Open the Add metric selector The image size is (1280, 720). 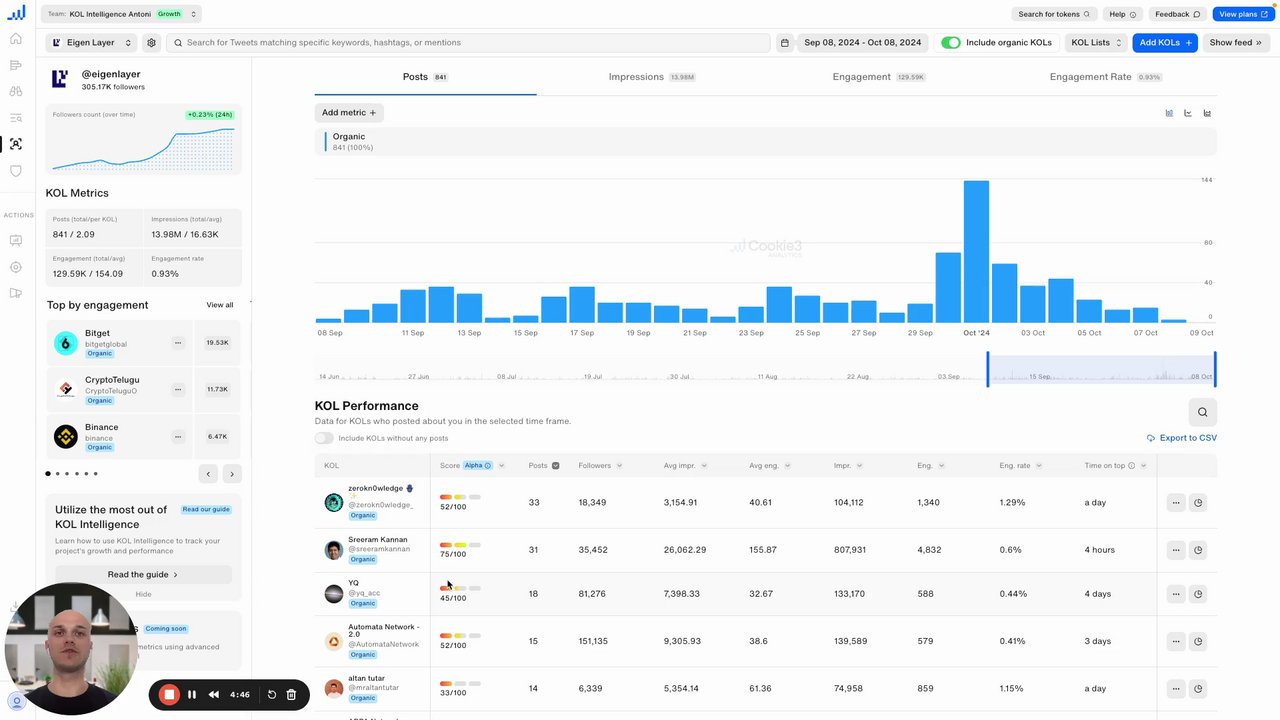[349, 113]
